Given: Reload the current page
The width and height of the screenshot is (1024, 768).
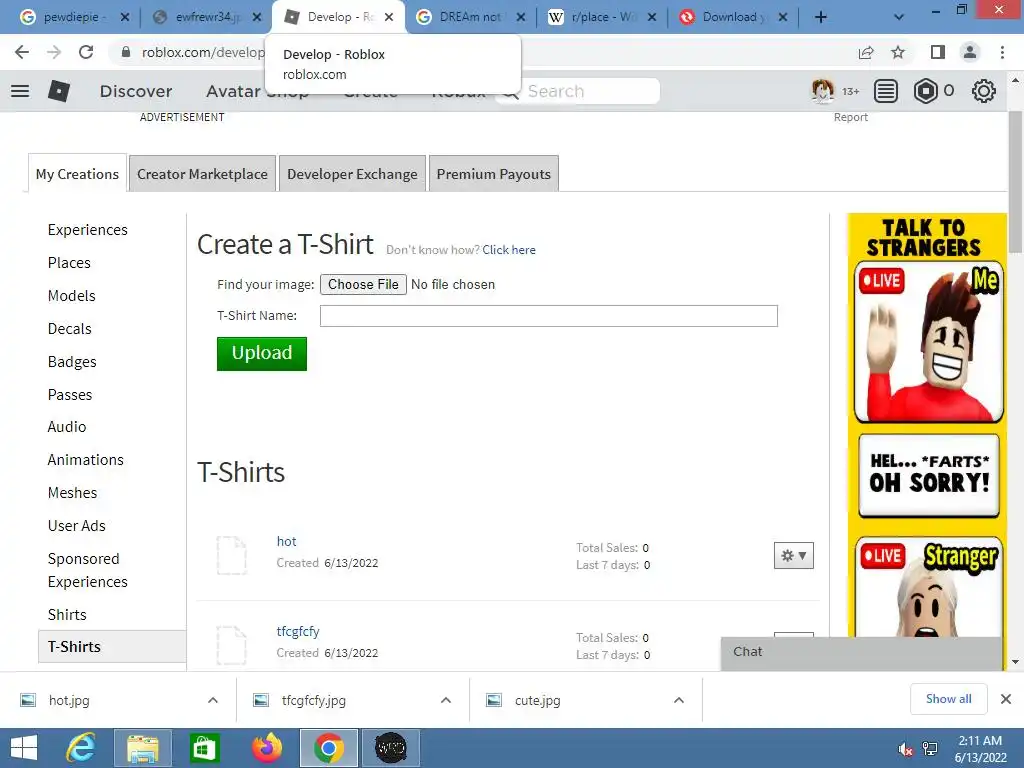Looking at the screenshot, I should pos(86,52).
